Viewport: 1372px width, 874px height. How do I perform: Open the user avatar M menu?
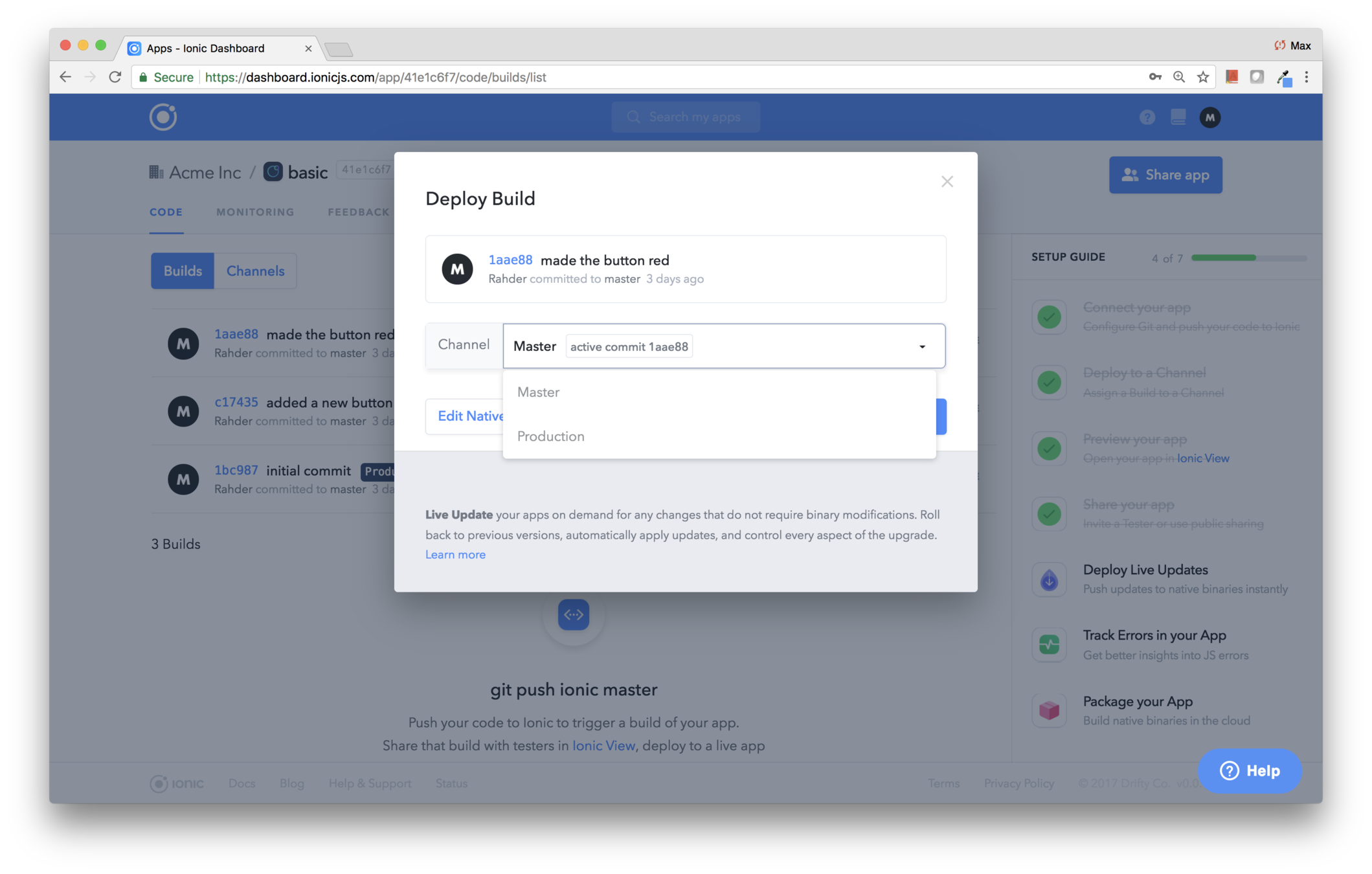pyautogui.click(x=1209, y=117)
